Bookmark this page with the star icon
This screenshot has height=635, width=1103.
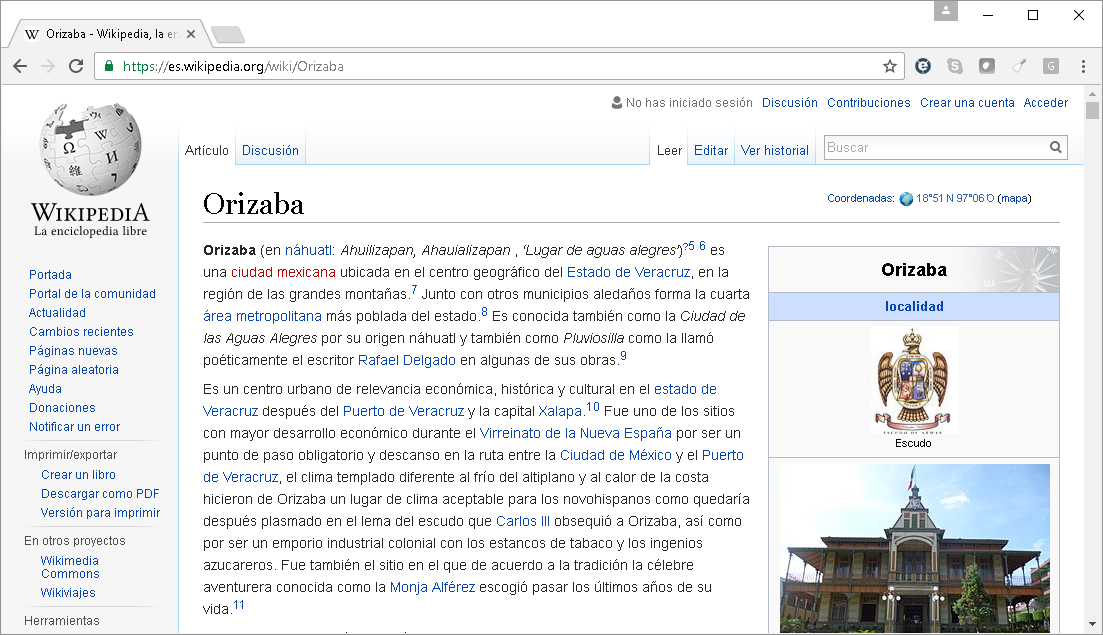(x=890, y=66)
